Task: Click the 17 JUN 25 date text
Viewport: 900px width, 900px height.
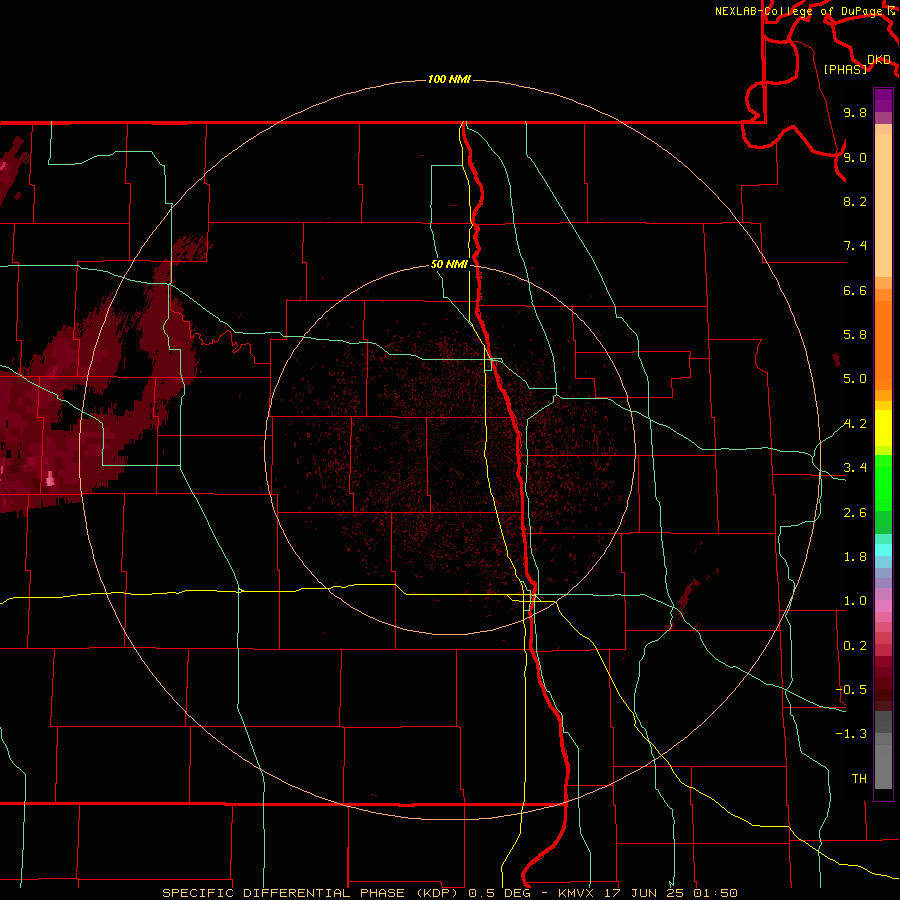Action: pyautogui.click(x=645, y=893)
